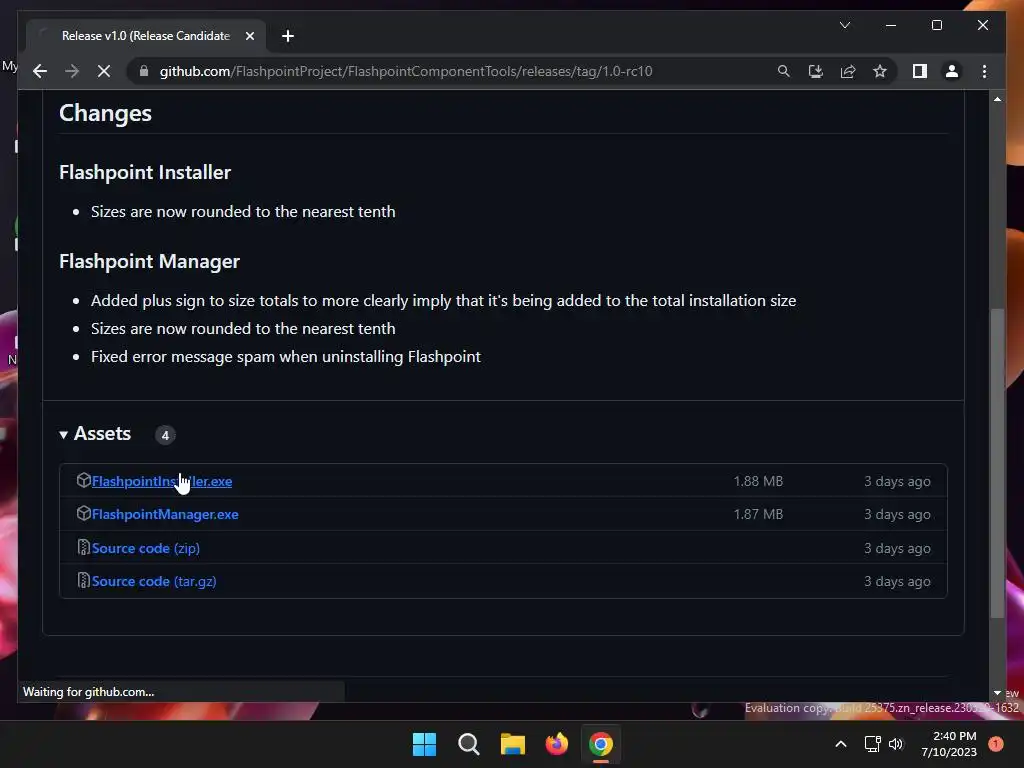Stop loading the page
This screenshot has height=768, width=1024.
coord(104,71)
